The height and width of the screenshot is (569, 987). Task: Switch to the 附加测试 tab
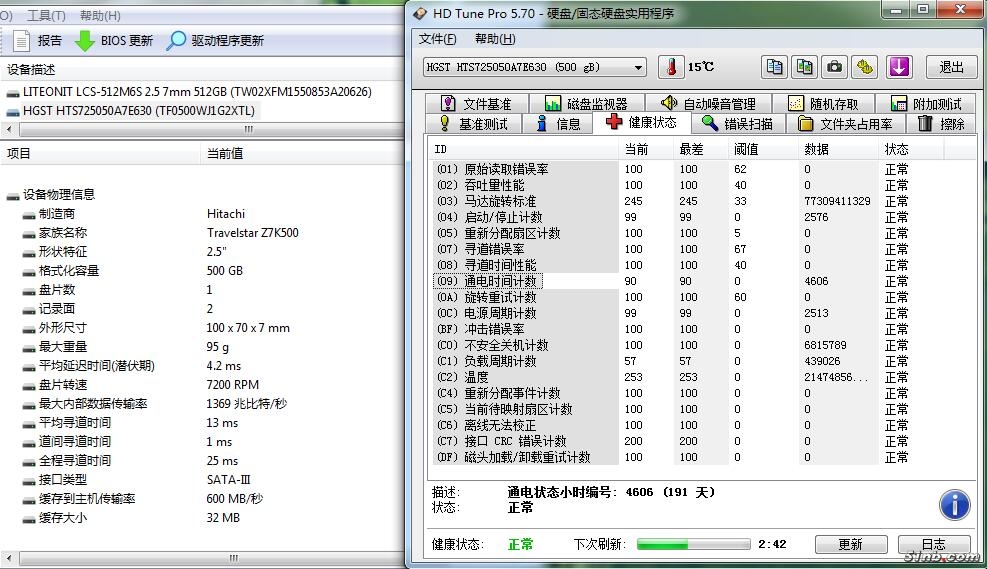pyautogui.click(x=926, y=104)
